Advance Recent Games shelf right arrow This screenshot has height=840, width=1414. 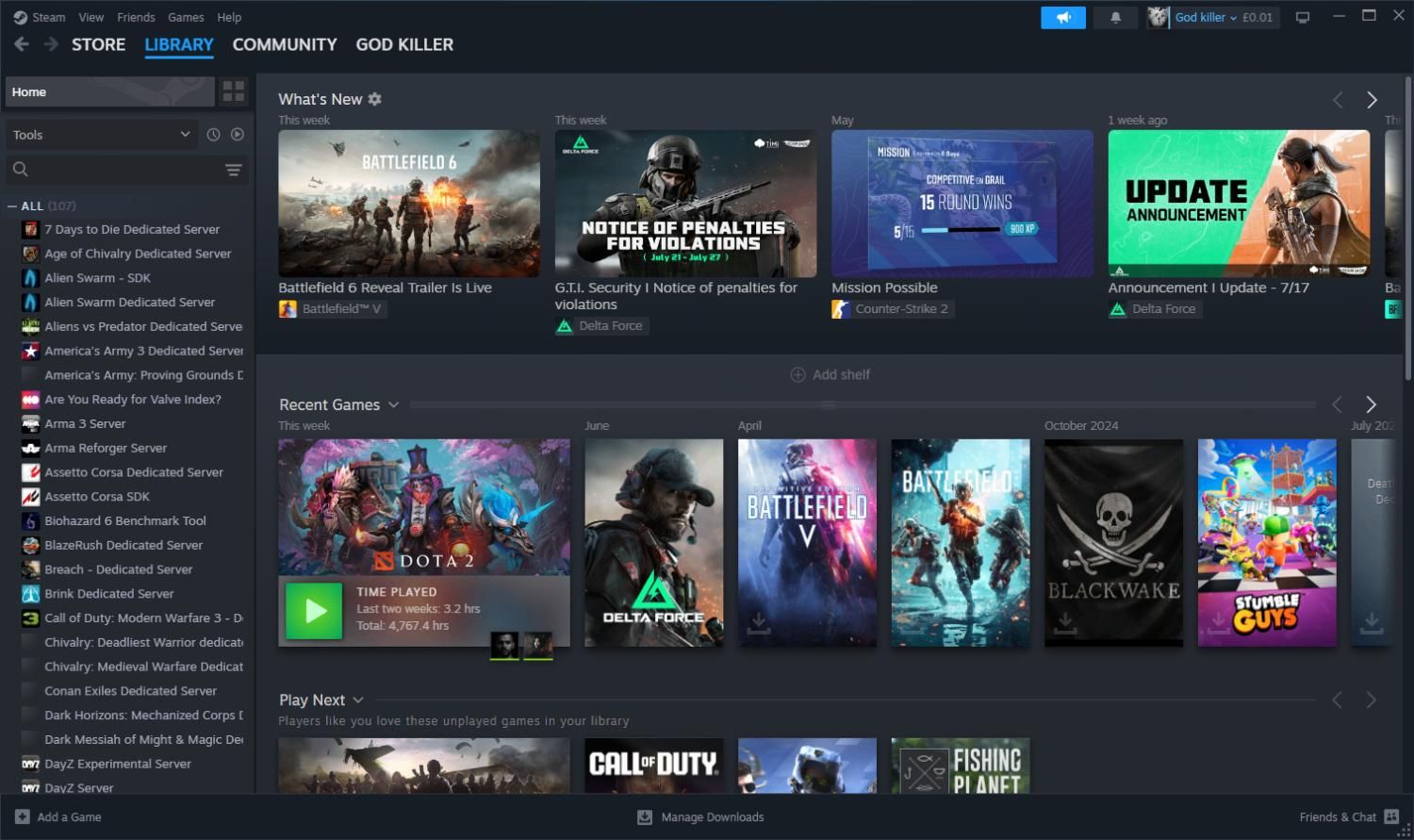pyautogui.click(x=1372, y=404)
